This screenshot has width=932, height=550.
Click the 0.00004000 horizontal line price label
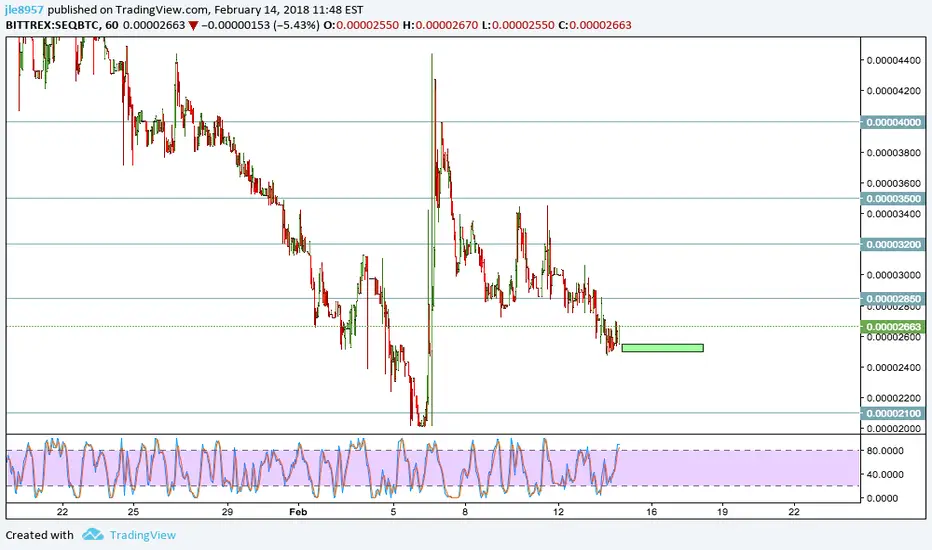click(x=893, y=122)
